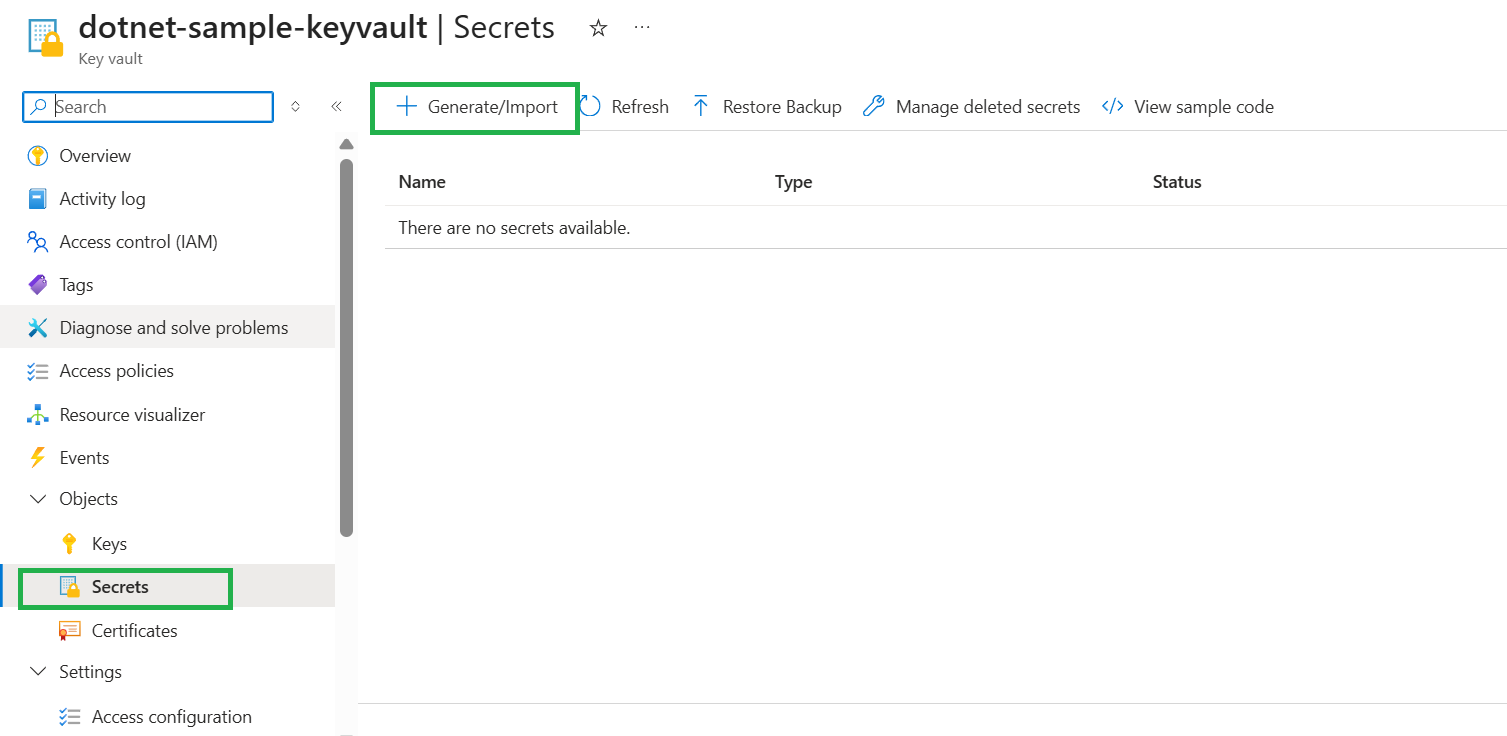The height and width of the screenshot is (736, 1507).
Task: Collapse the Objects section chevron
Action: tap(38, 499)
